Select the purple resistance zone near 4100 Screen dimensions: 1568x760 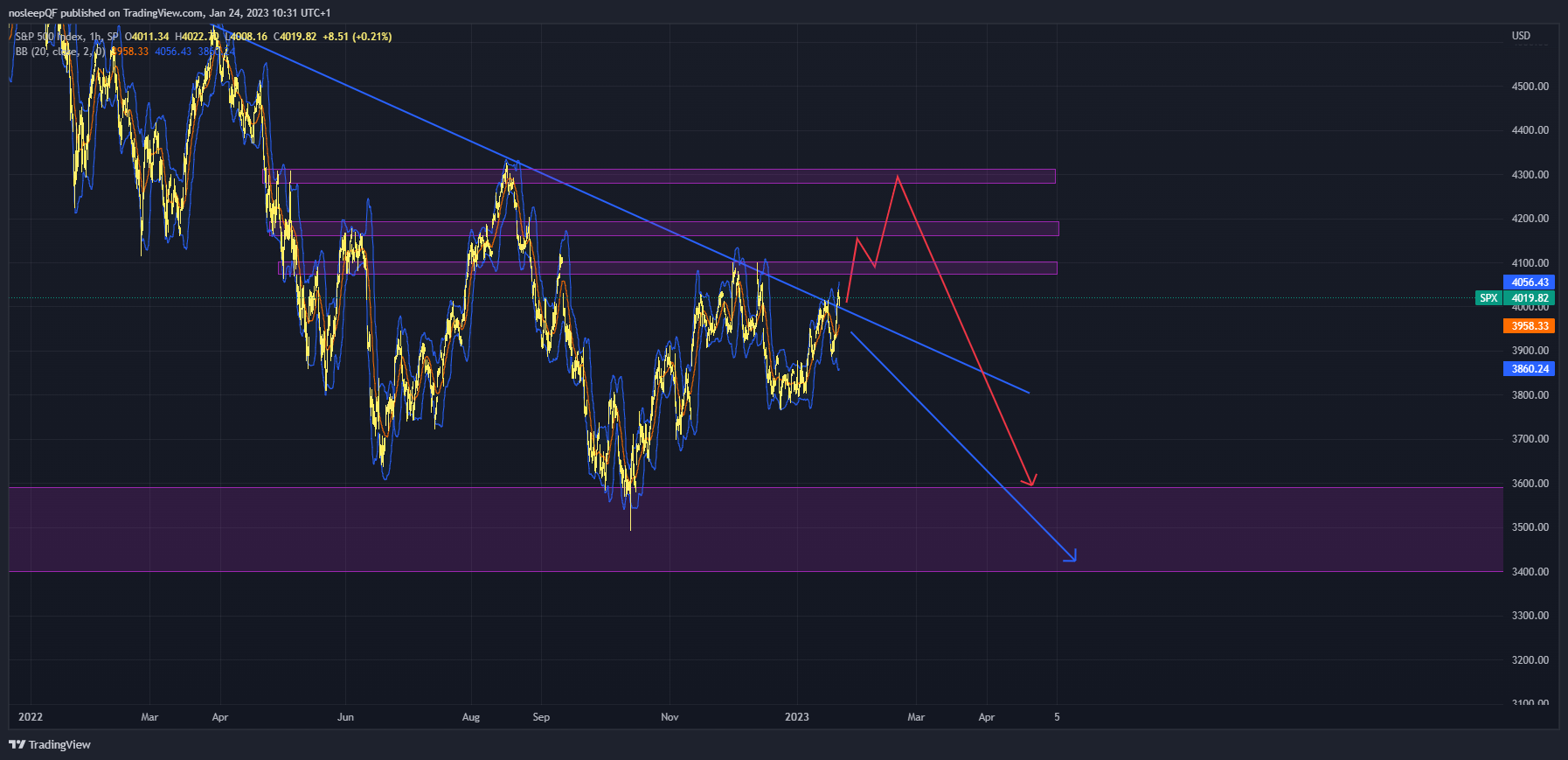(668, 268)
